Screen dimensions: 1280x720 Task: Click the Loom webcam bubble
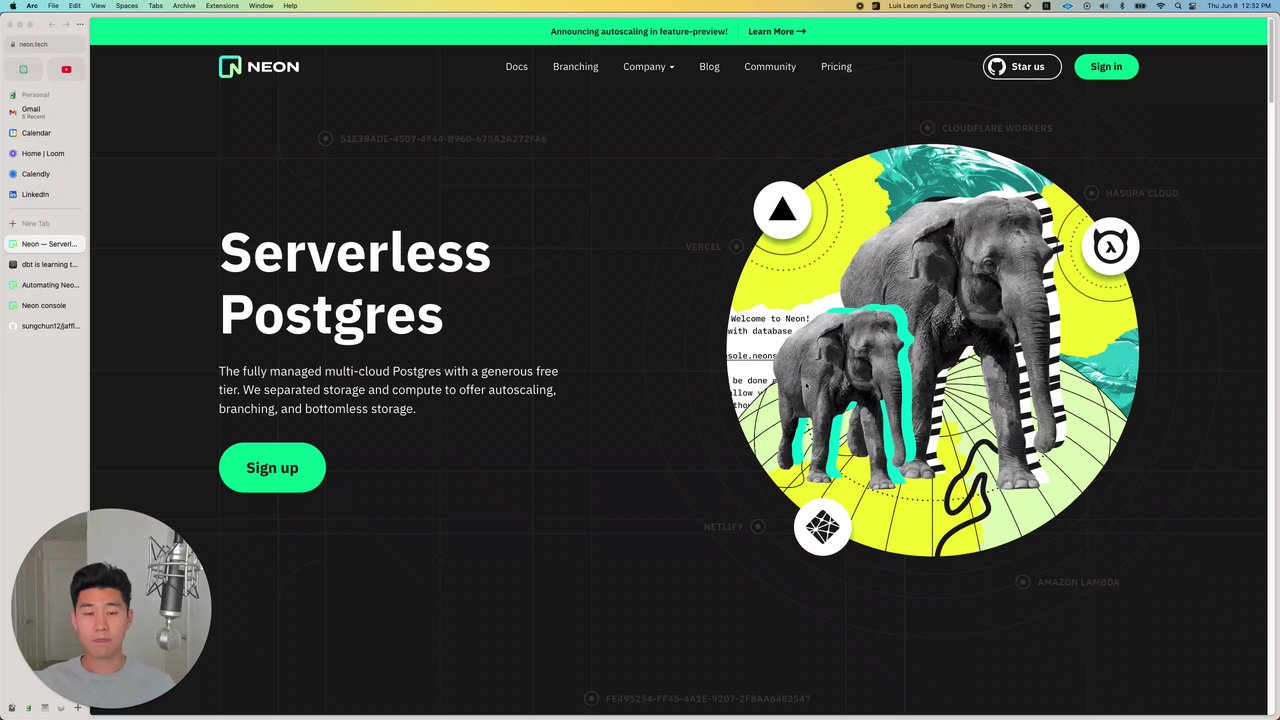click(x=111, y=608)
